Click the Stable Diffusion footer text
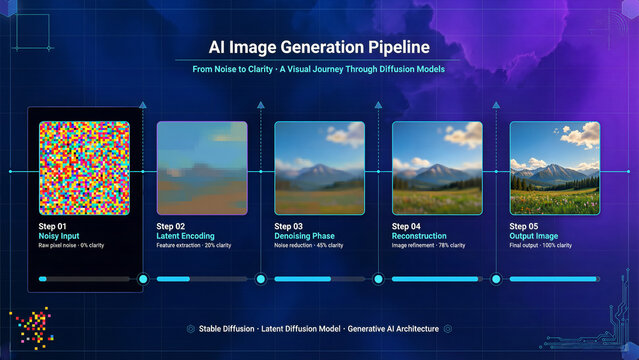The image size is (639, 360). [x=227, y=329]
